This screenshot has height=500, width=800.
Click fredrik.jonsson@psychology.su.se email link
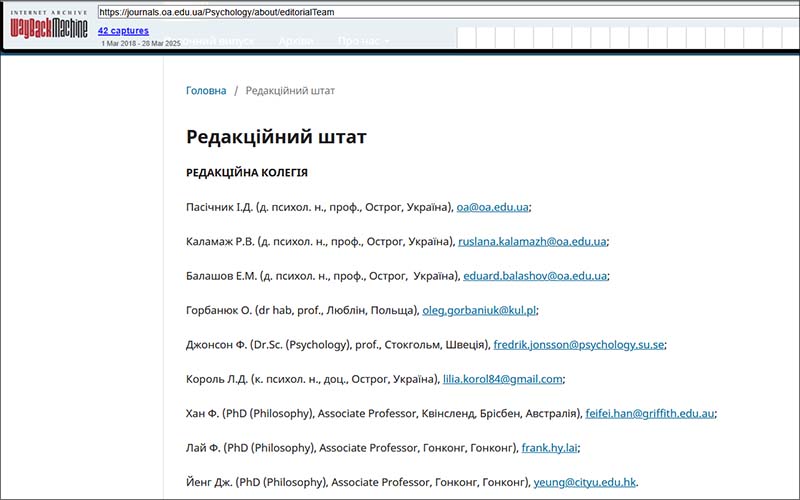point(579,345)
